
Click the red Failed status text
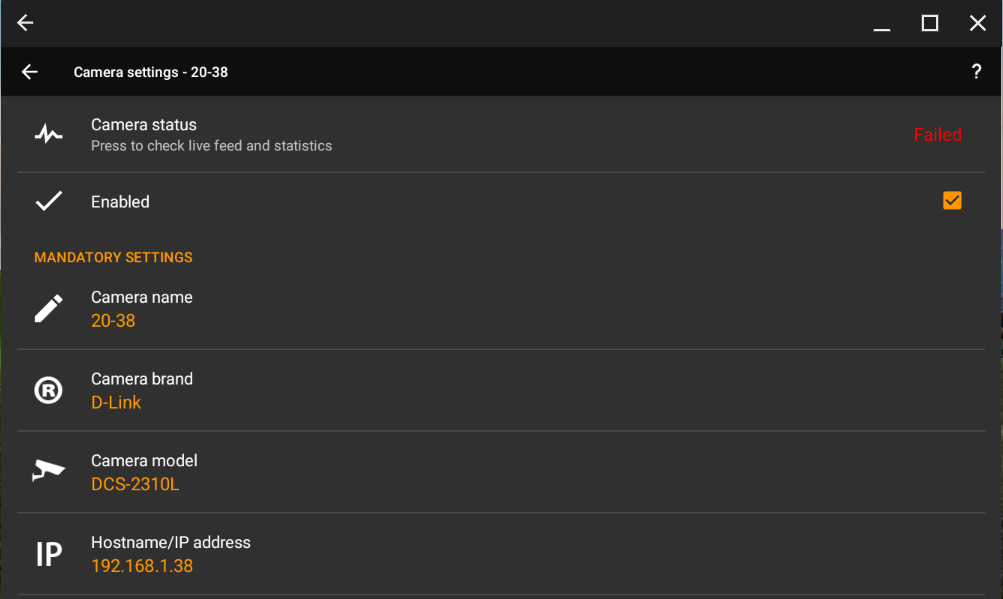[x=937, y=134]
